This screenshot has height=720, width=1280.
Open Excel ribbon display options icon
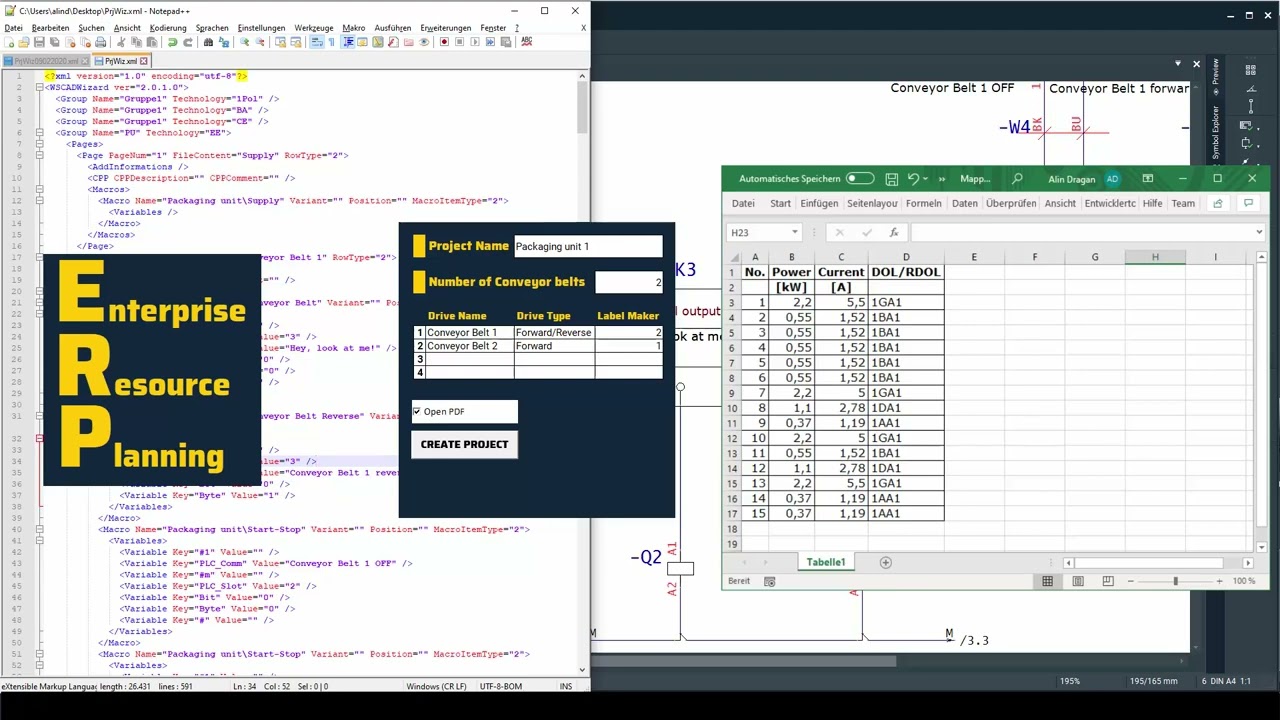tap(1148, 179)
